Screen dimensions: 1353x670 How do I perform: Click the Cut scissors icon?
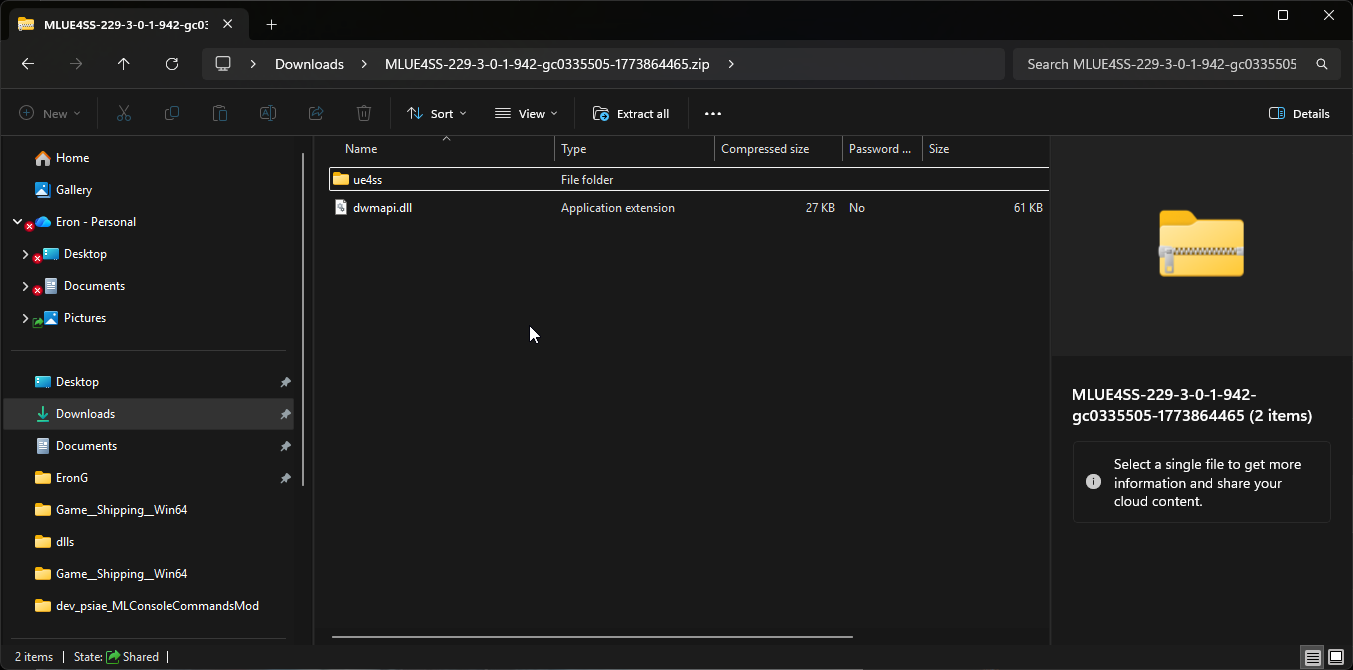click(124, 114)
